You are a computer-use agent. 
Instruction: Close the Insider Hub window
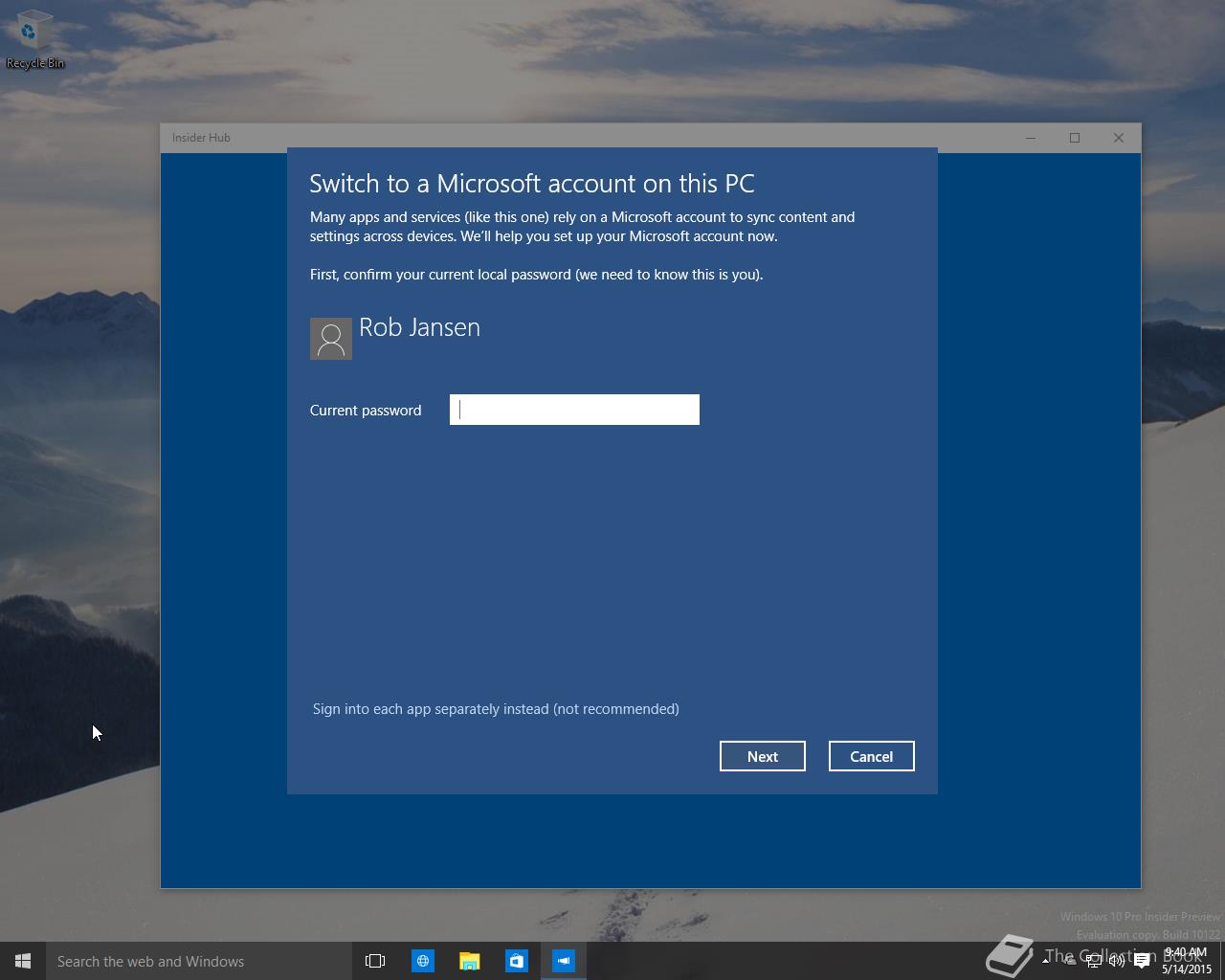[x=1119, y=138]
